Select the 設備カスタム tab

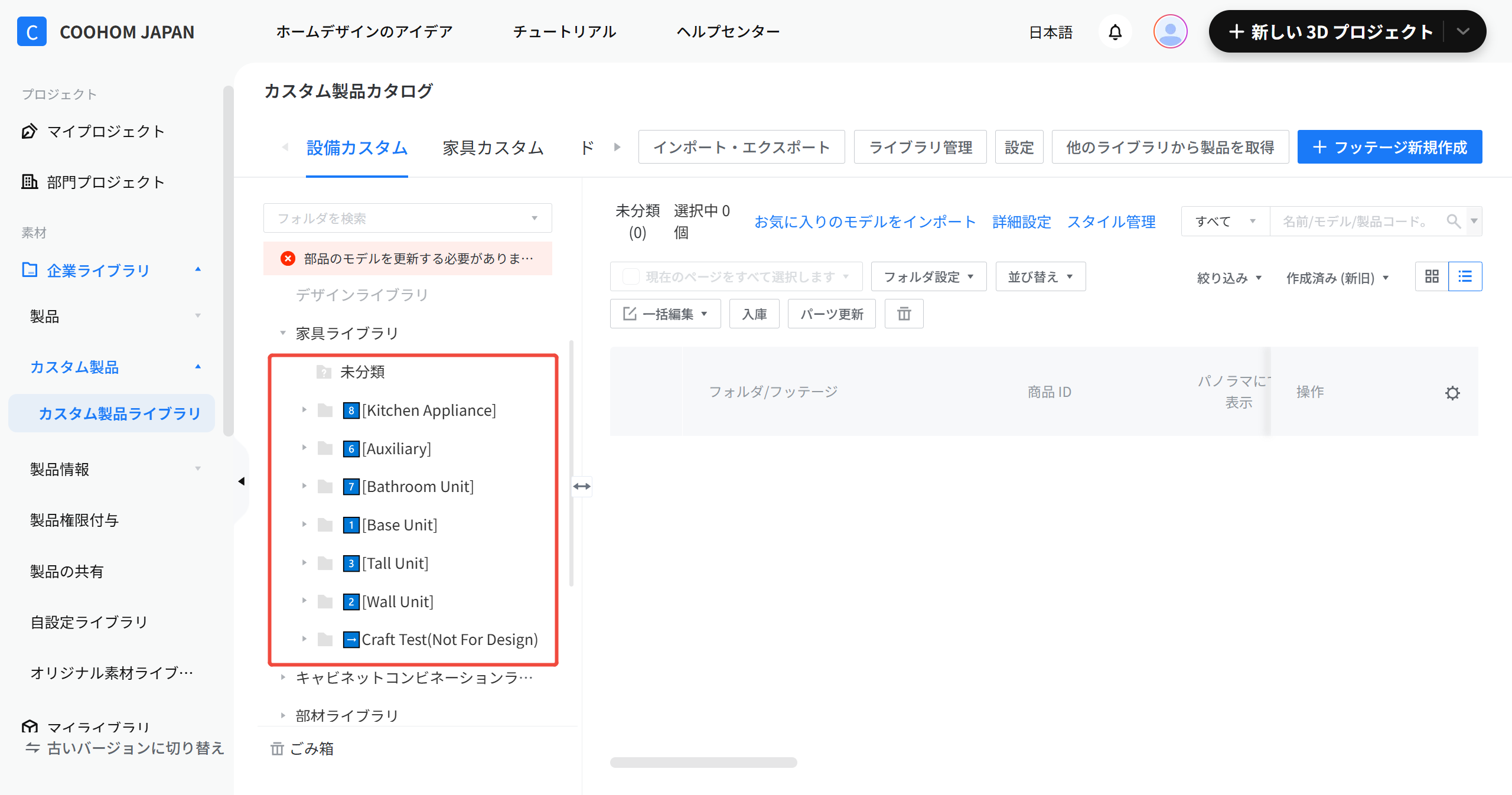(357, 148)
